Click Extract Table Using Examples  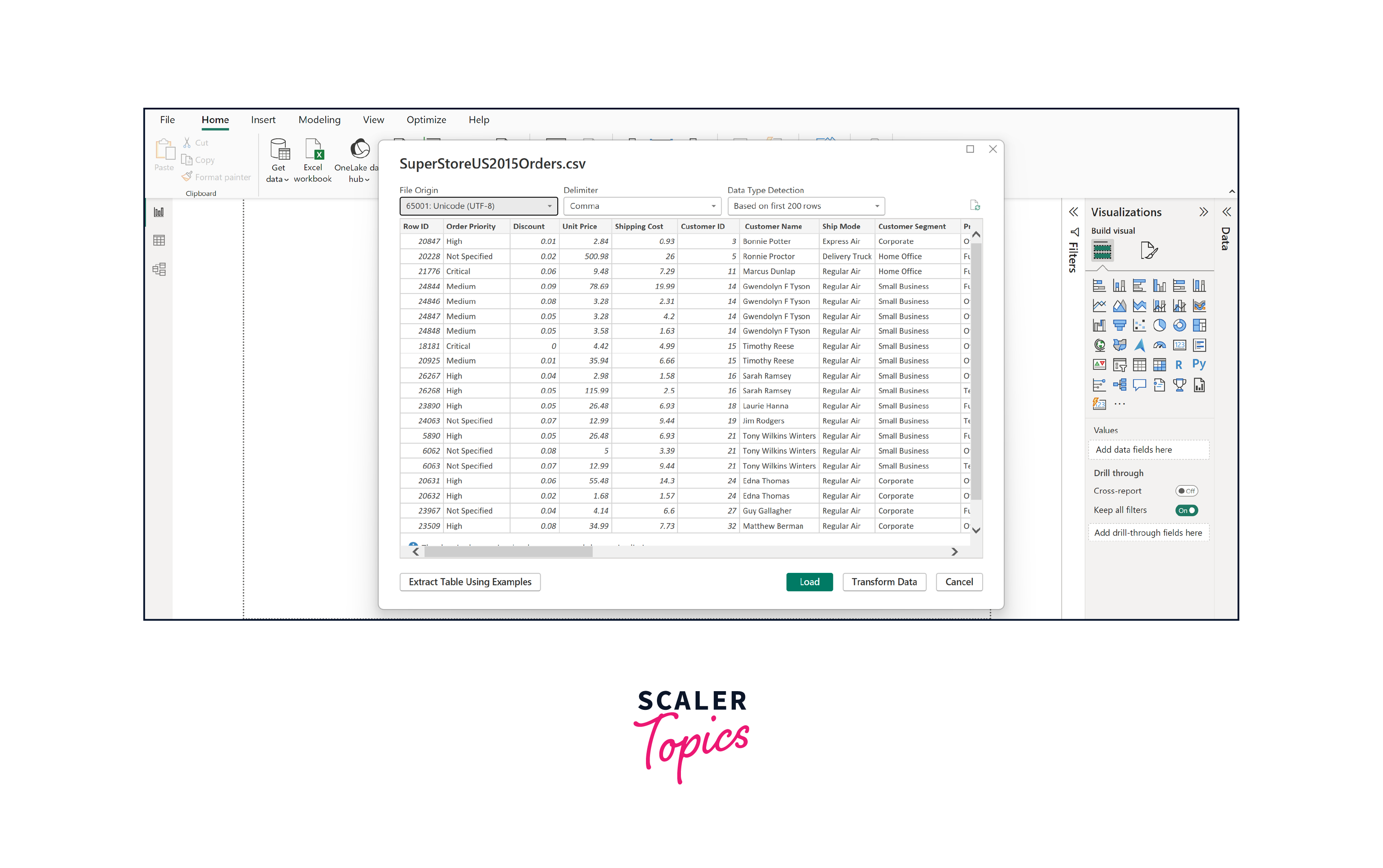point(470,581)
